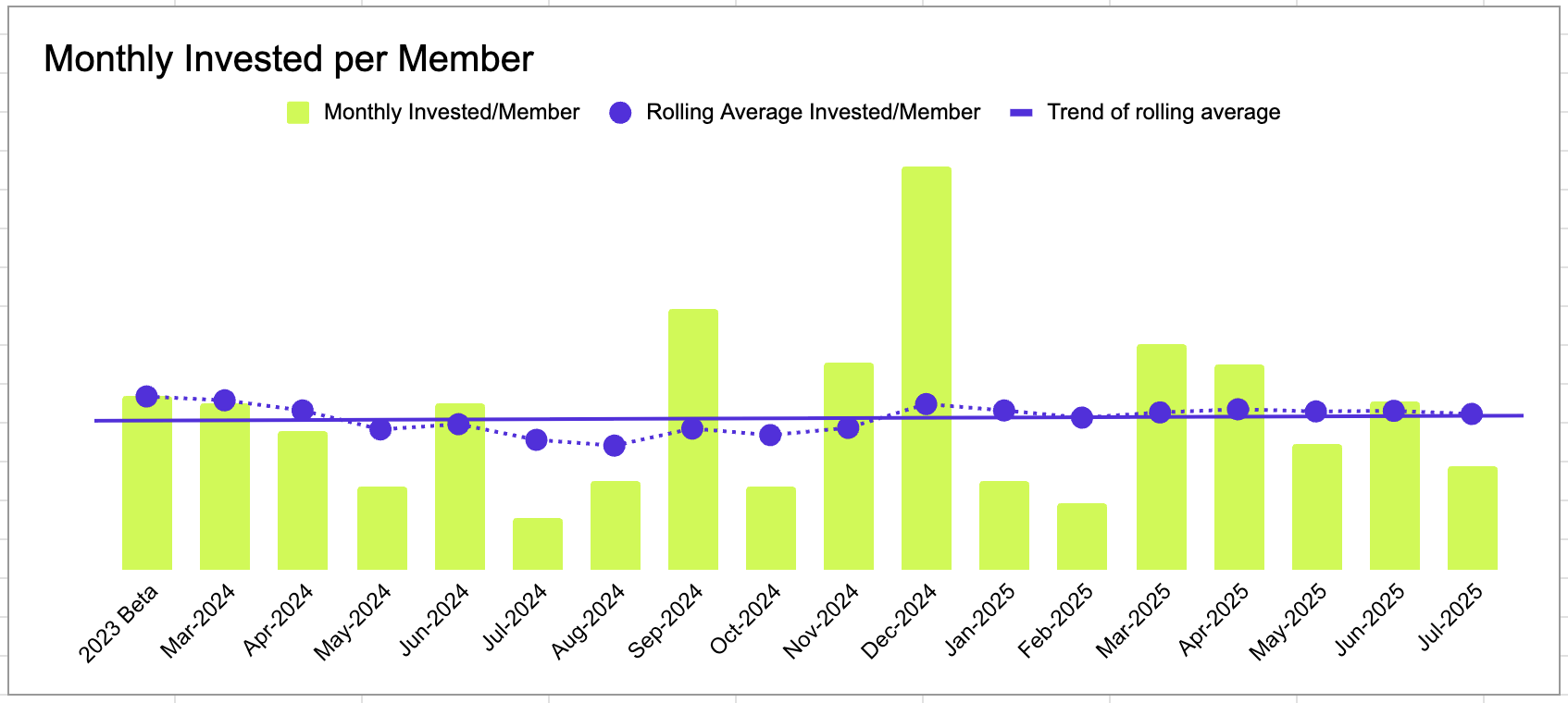Select the Monthly Invested/Member legend label

tap(451, 113)
